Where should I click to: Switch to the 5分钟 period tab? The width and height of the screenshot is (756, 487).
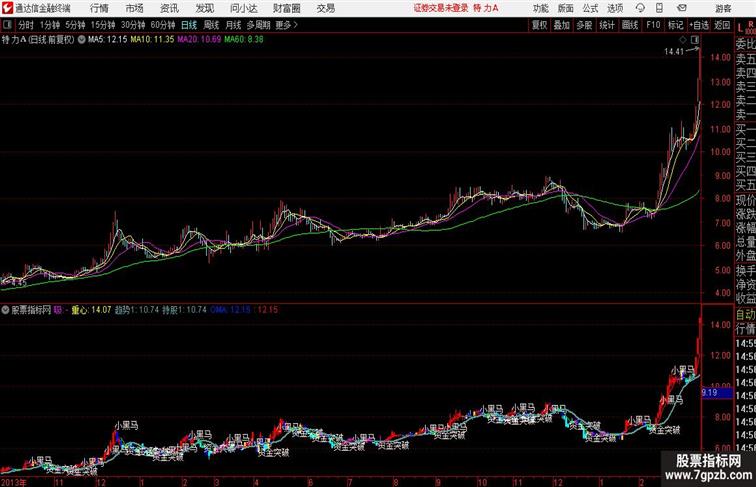75,25
